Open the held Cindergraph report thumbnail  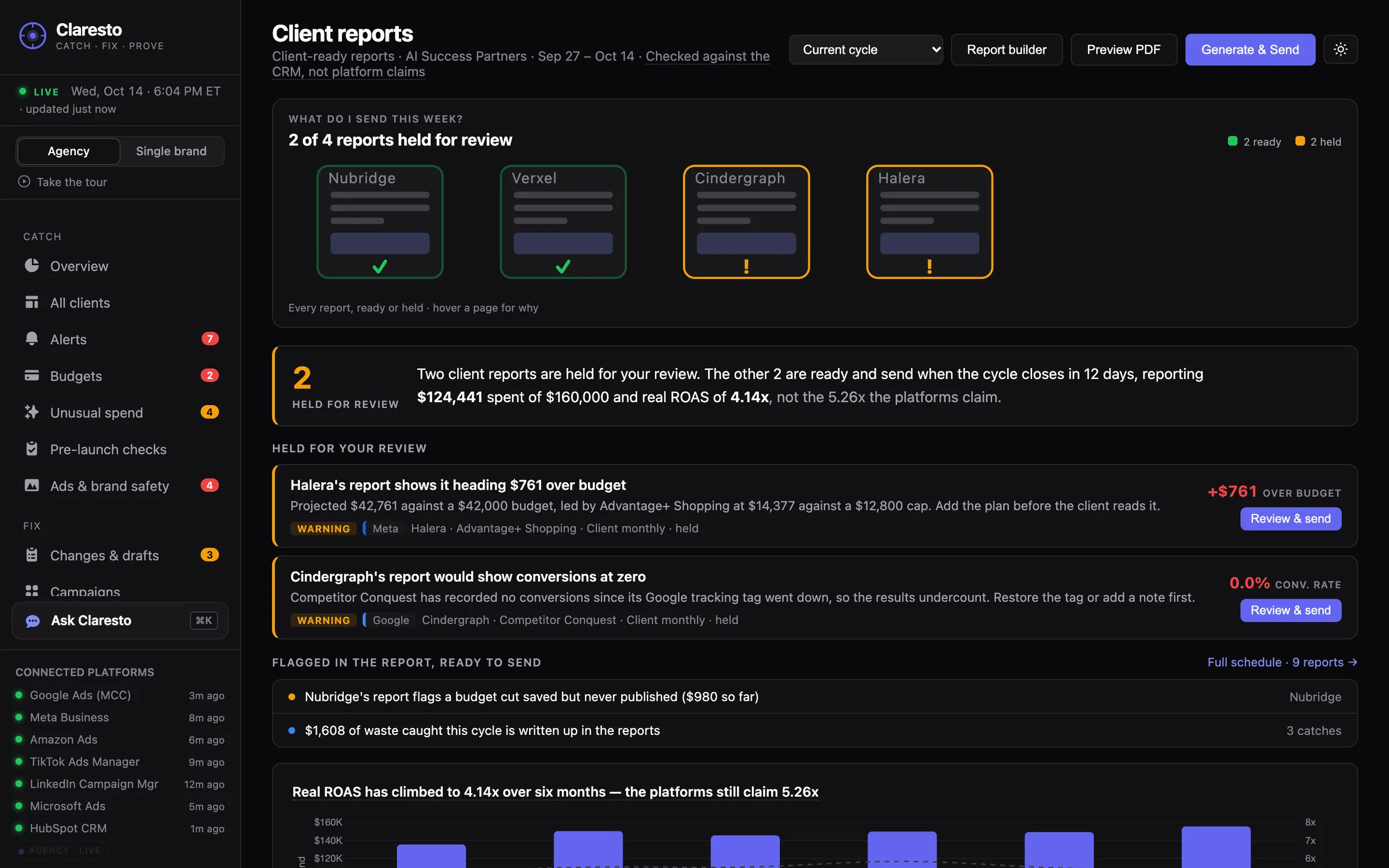point(747,222)
